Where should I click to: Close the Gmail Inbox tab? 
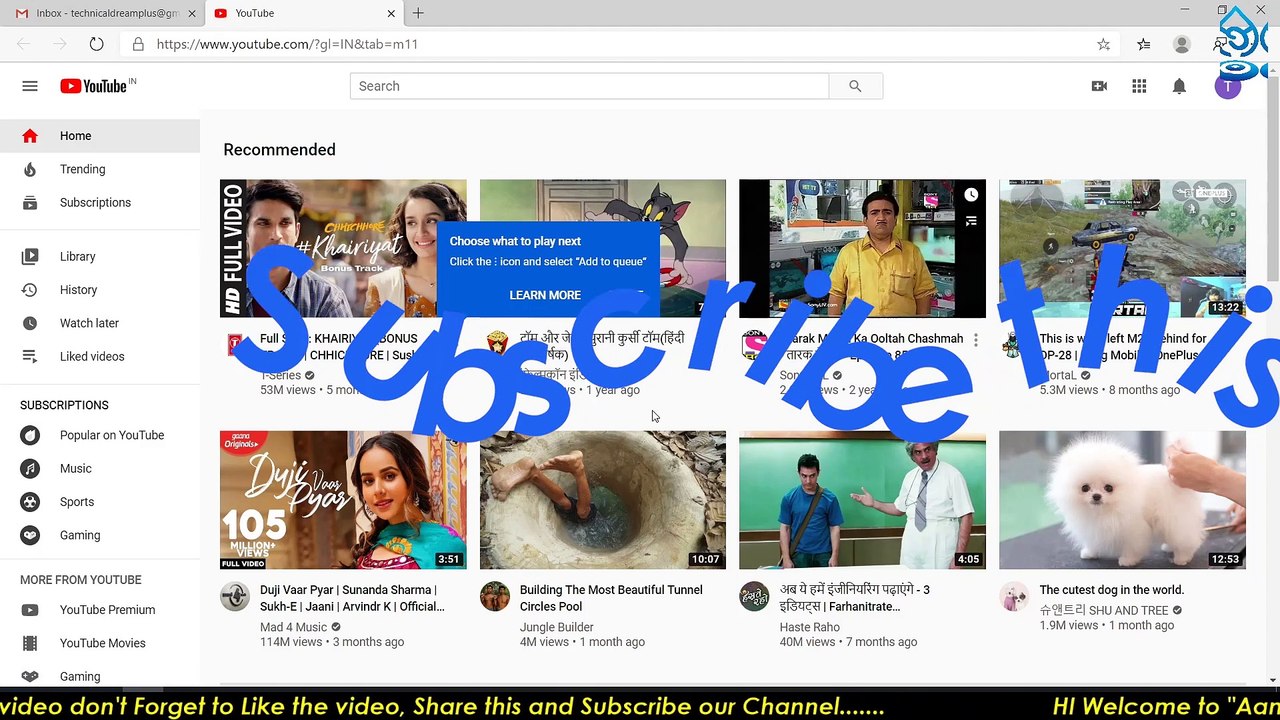pyautogui.click(x=192, y=13)
